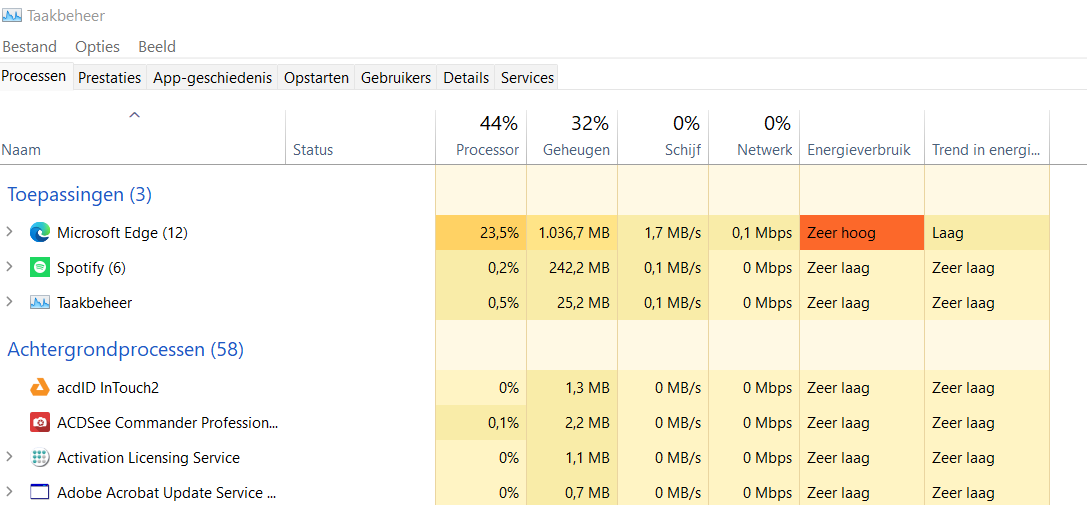Open the Bestand menu

[x=30, y=46]
